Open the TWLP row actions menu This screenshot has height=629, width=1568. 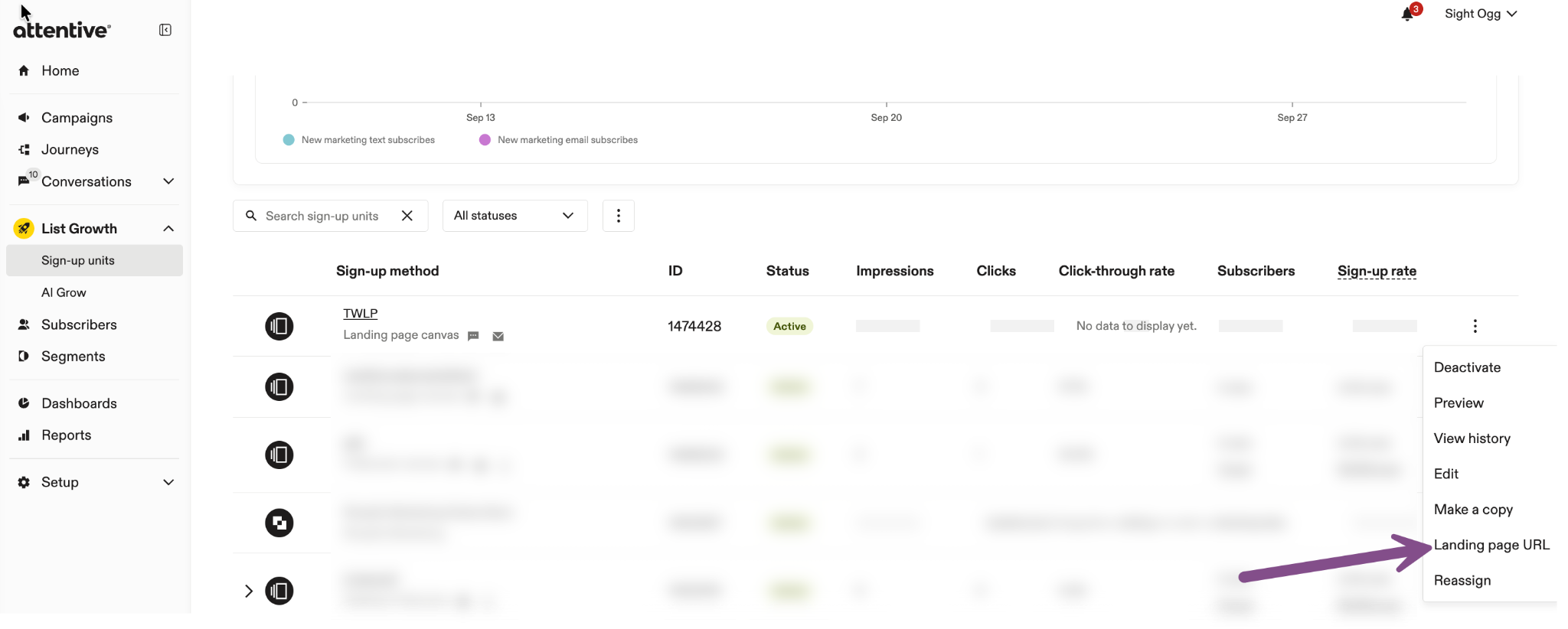click(x=1475, y=326)
